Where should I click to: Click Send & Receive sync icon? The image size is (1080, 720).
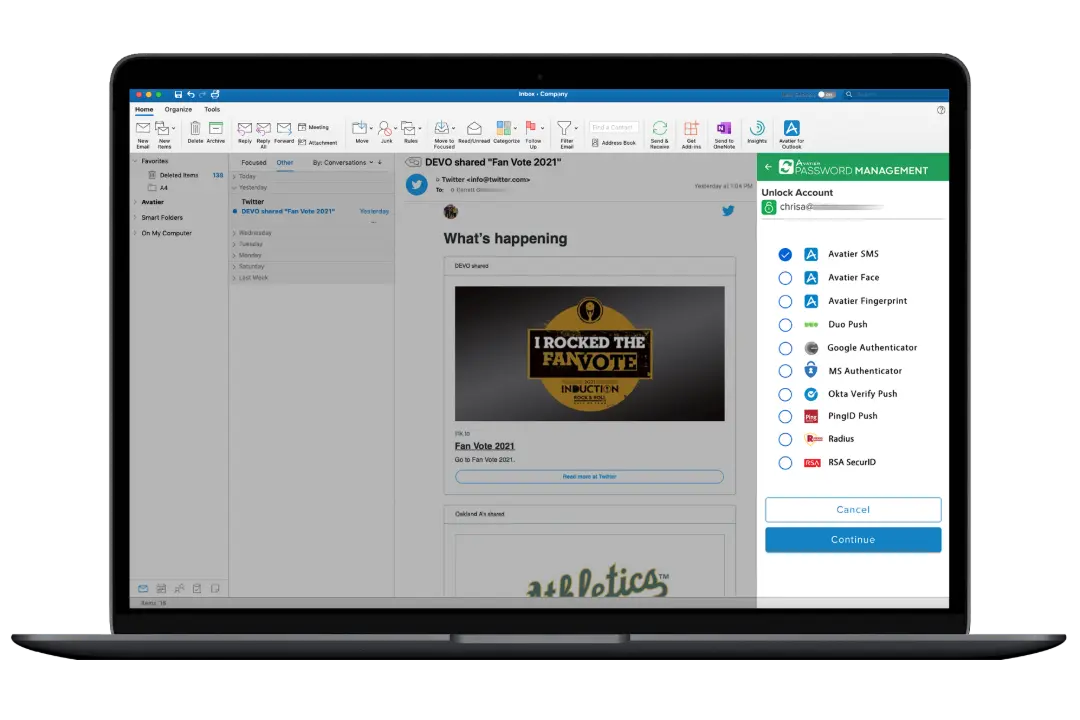click(x=659, y=128)
